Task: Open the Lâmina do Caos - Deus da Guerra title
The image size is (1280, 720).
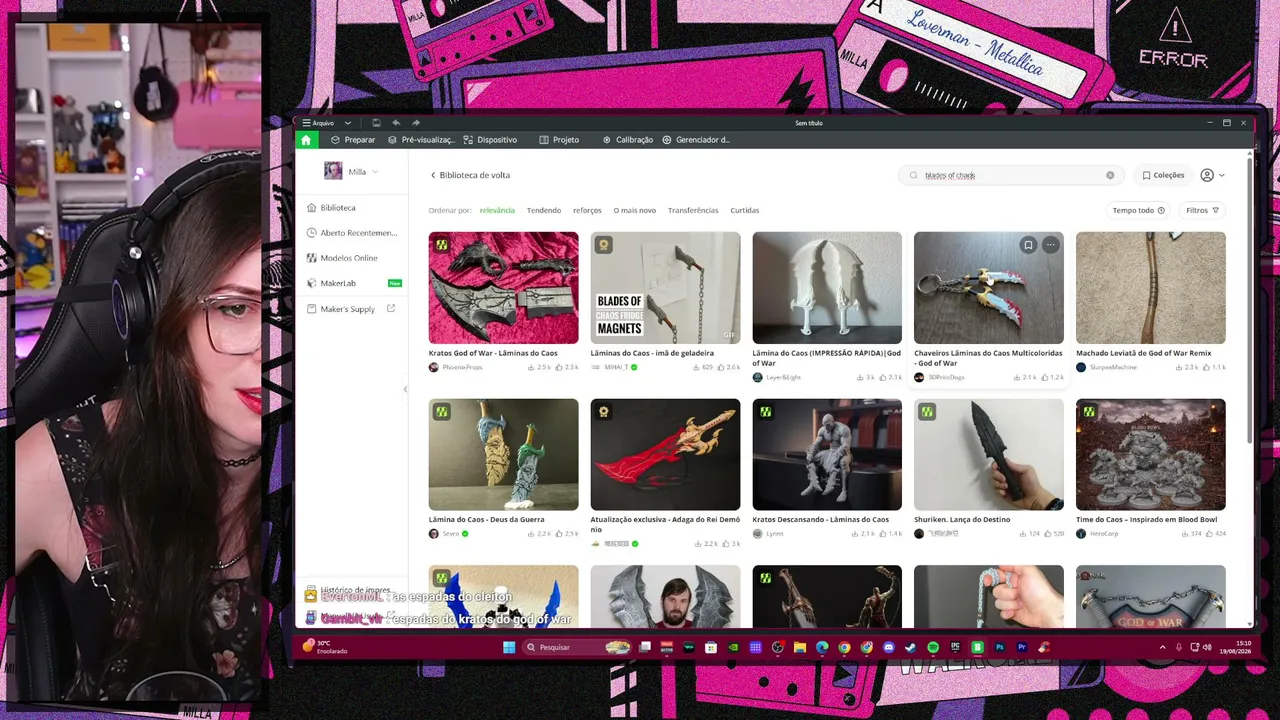Action: click(x=487, y=519)
